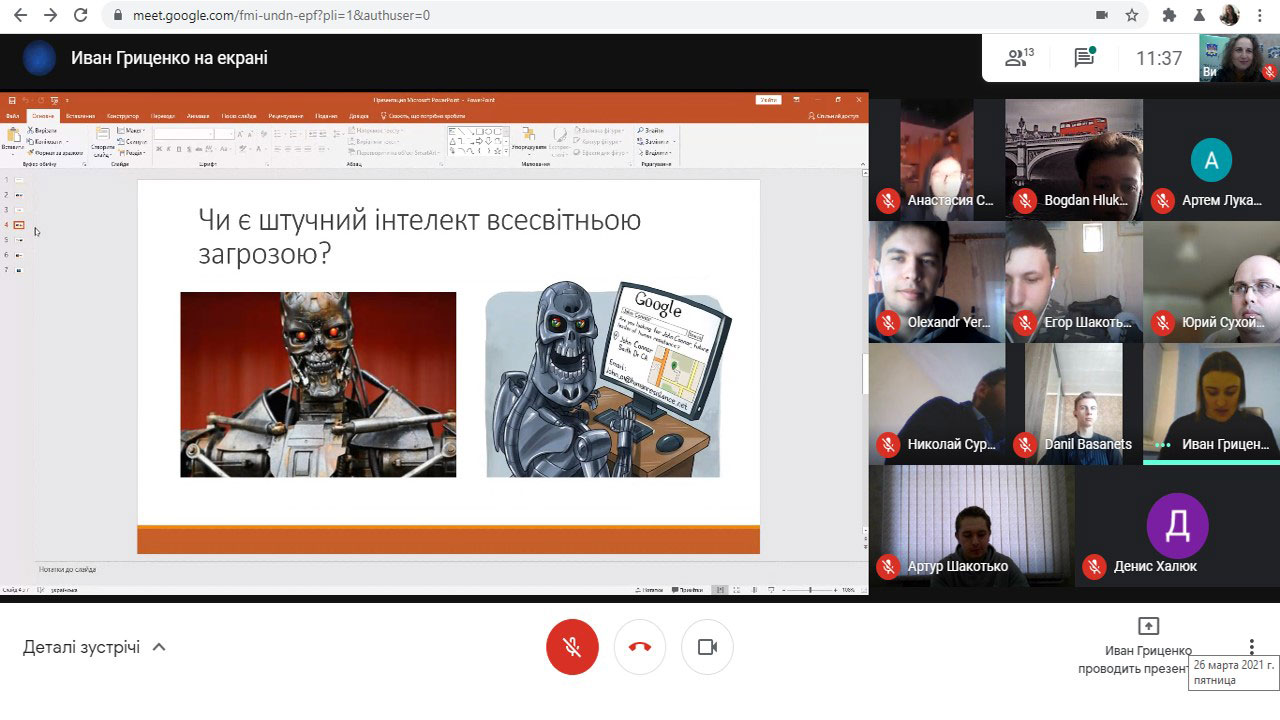Image resolution: width=1280 pixels, height=720 pixels.
Task: Select Егор Шакоть's video tile
Action: 1074,281
